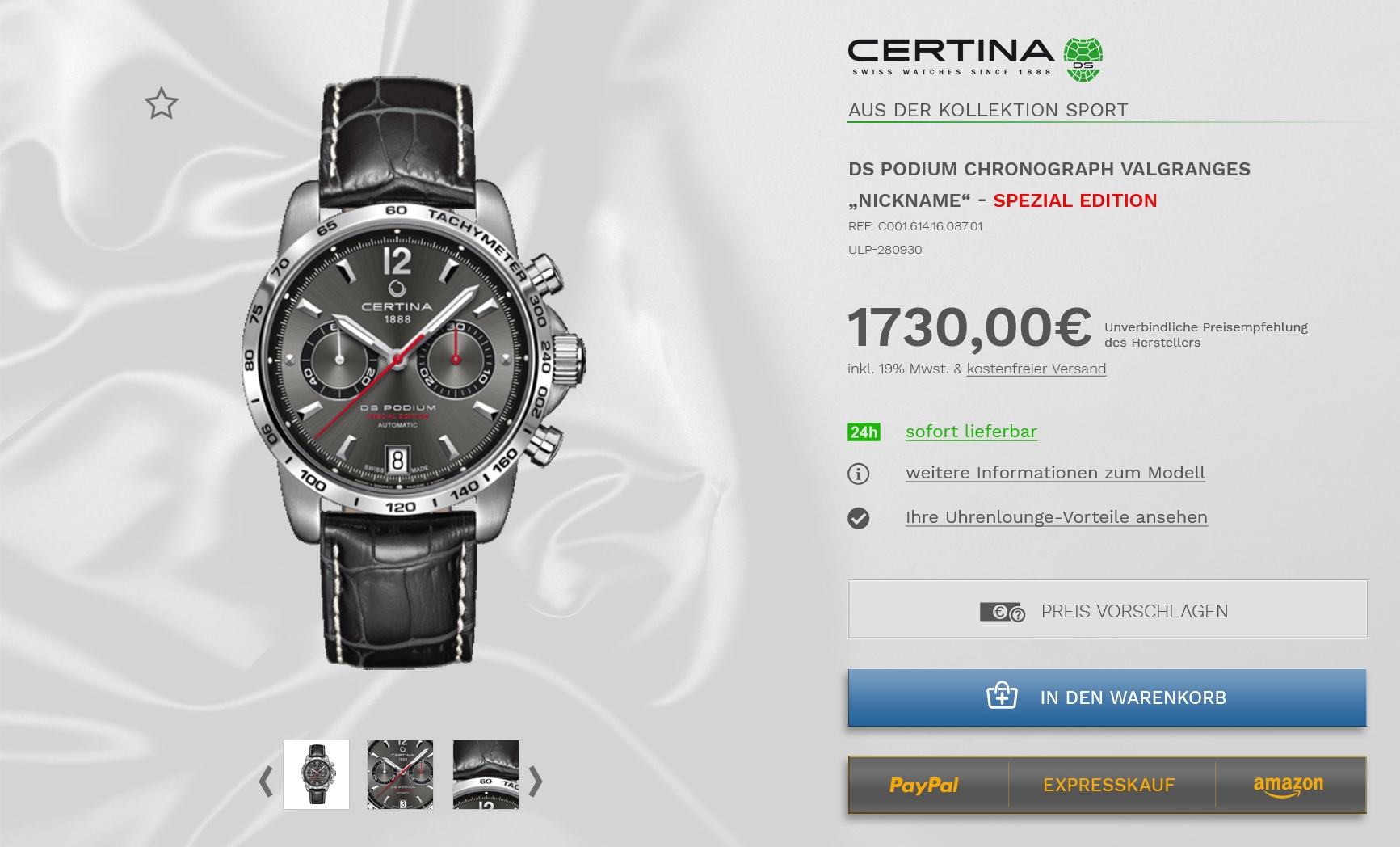Click the info circle icon
This screenshot has width=1400, height=847.
pyautogui.click(x=859, y=474)
